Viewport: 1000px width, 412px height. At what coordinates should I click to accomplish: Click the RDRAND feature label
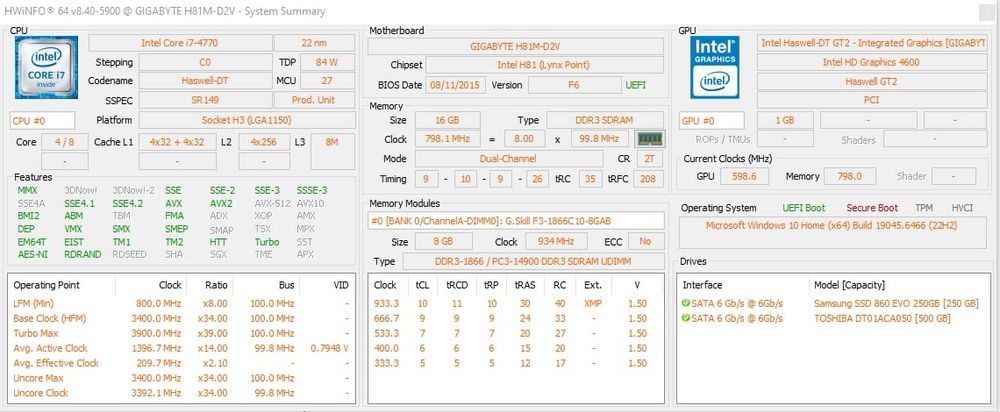(83, 254)
